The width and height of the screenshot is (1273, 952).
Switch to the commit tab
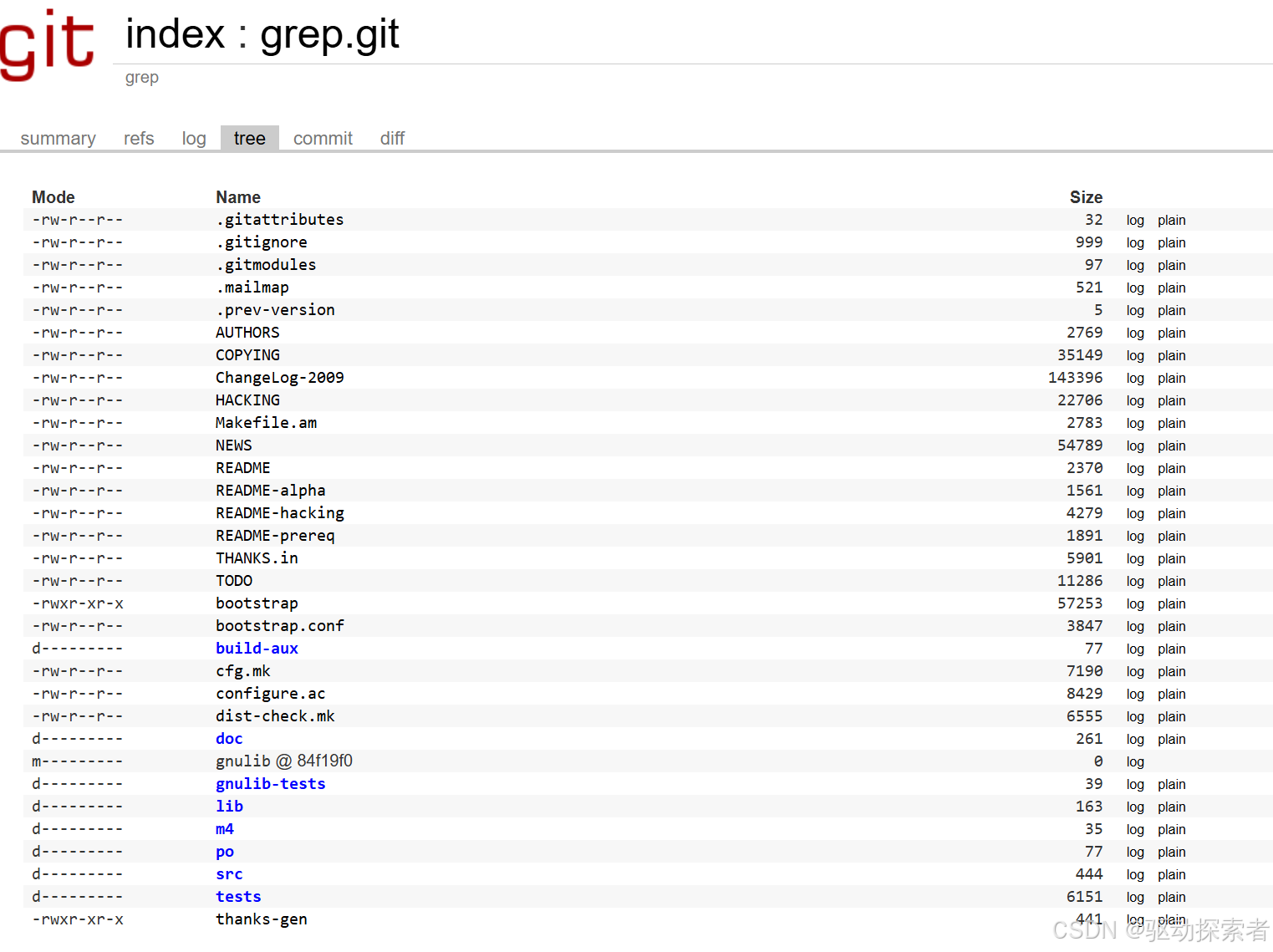point(323,138)
